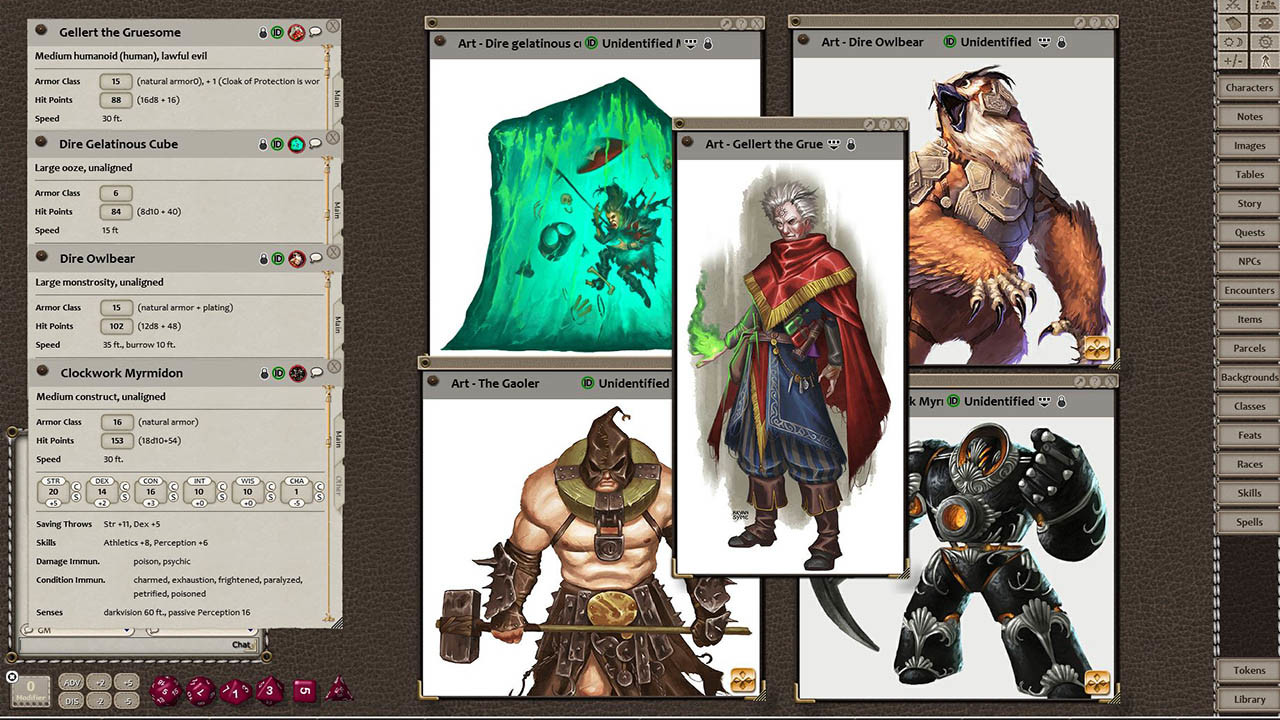Click the token portrait icon on Dire Gelatinous Cube header

point(297,144)
